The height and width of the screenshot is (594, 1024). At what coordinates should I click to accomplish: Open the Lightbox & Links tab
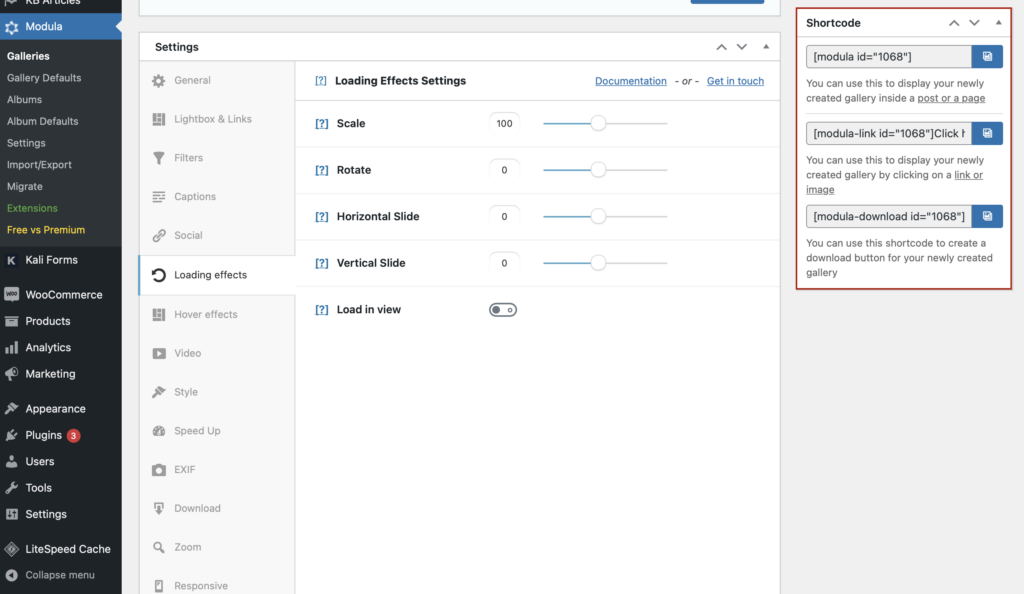tap(212, 119)
